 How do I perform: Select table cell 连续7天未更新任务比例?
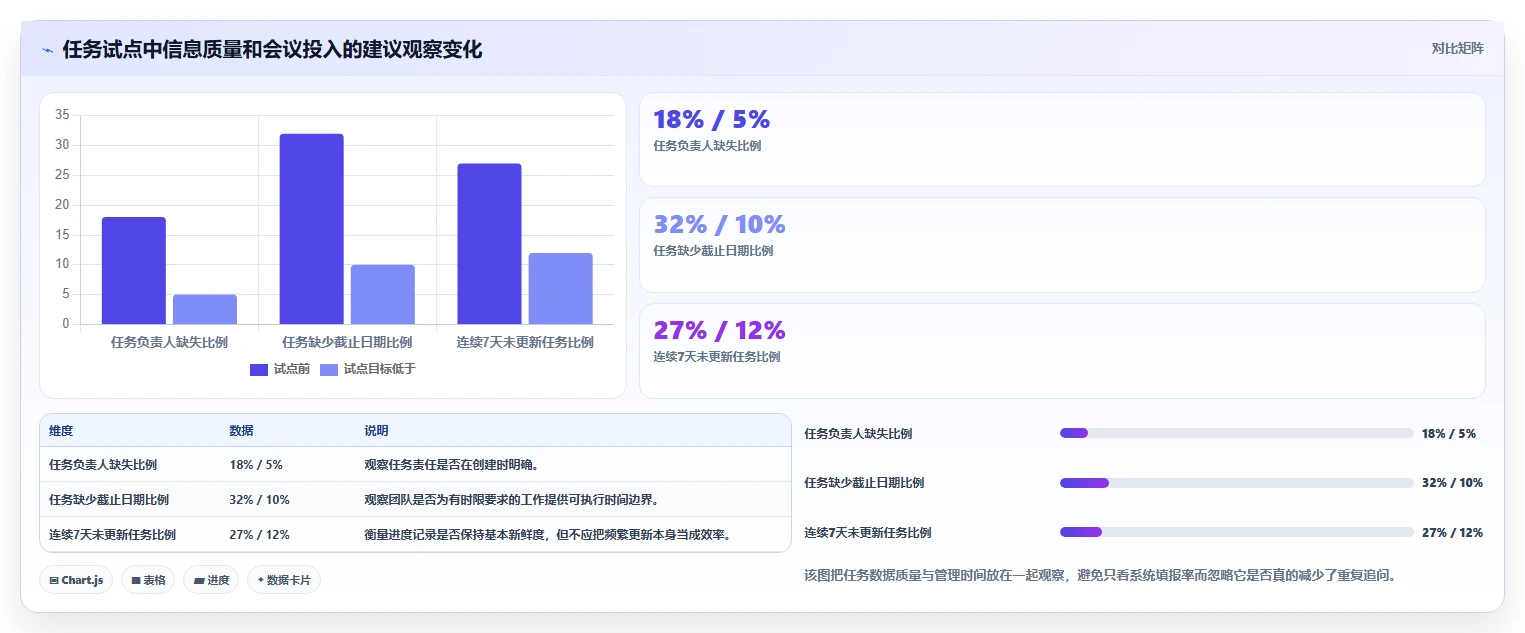pos(112,535)
